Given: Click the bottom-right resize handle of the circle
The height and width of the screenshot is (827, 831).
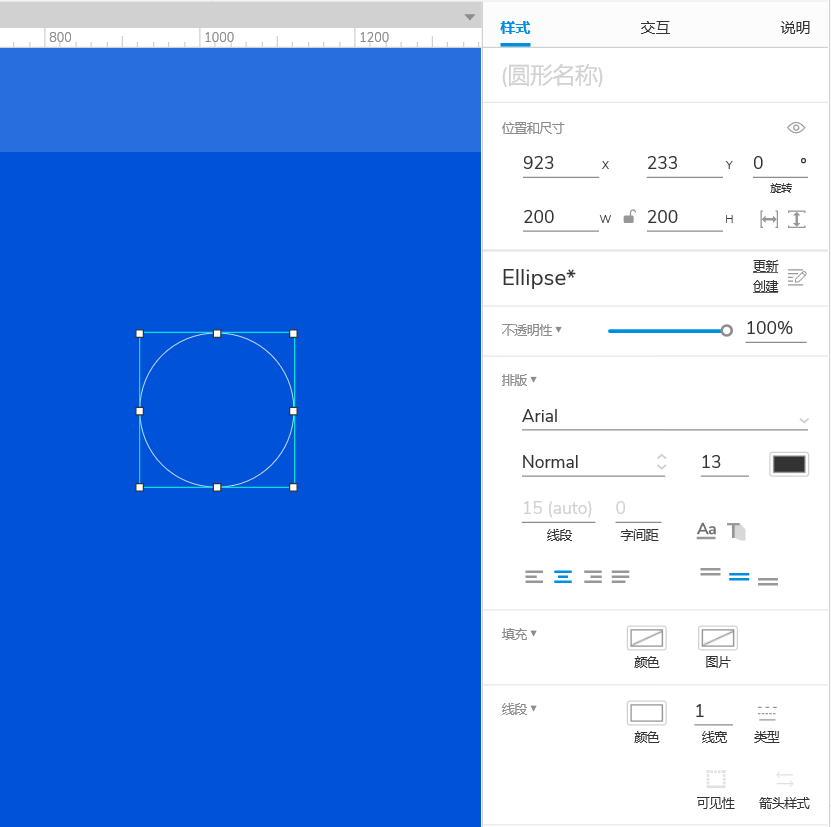Looking at the screenshot, I should (294, 488).
